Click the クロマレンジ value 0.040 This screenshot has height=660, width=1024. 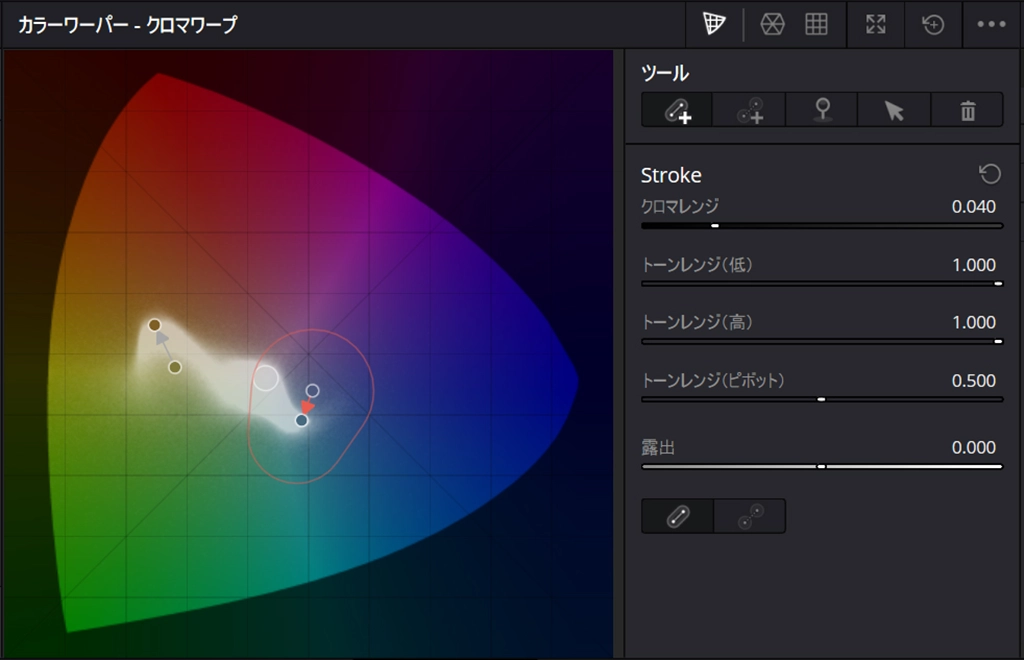pyautogui.click(x=973, y=207)
